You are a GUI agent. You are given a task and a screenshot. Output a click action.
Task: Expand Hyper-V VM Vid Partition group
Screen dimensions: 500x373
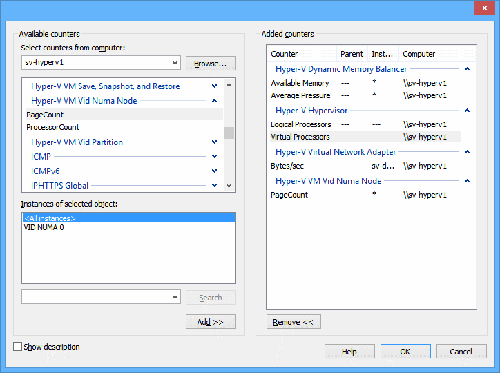[x=214, y=142]
